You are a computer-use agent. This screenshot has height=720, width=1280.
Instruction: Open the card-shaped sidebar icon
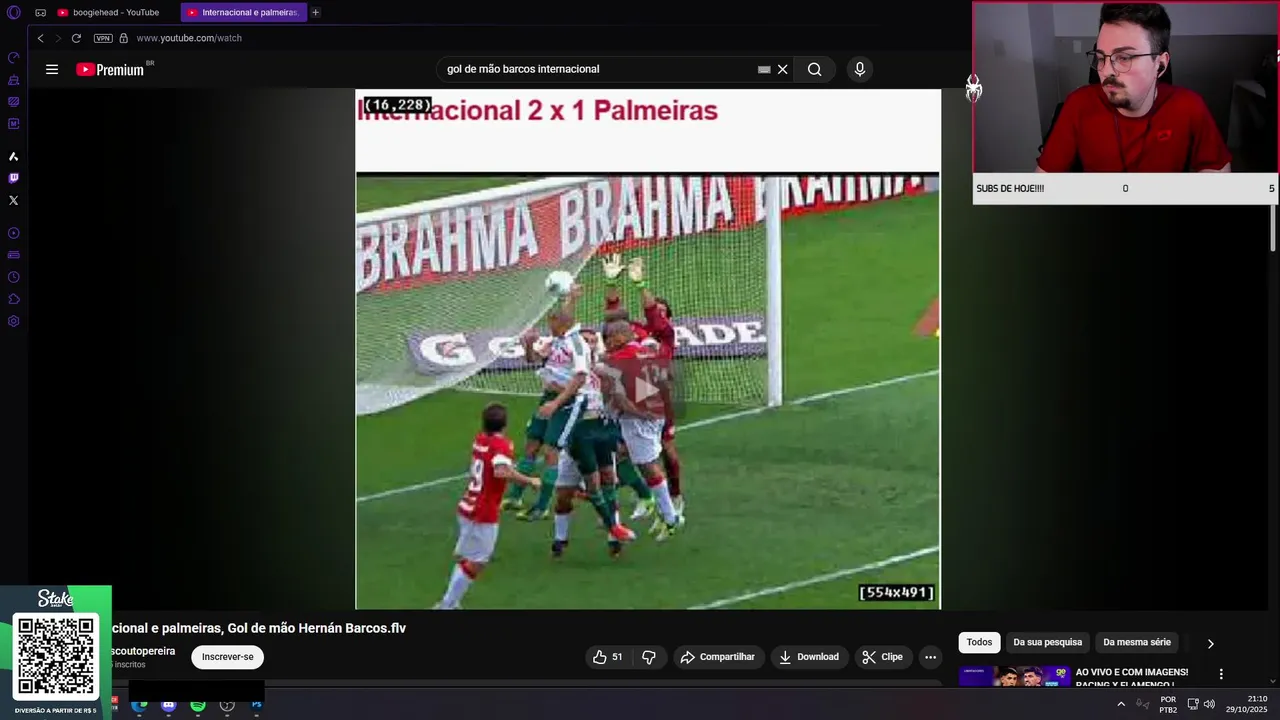point(14,255)
